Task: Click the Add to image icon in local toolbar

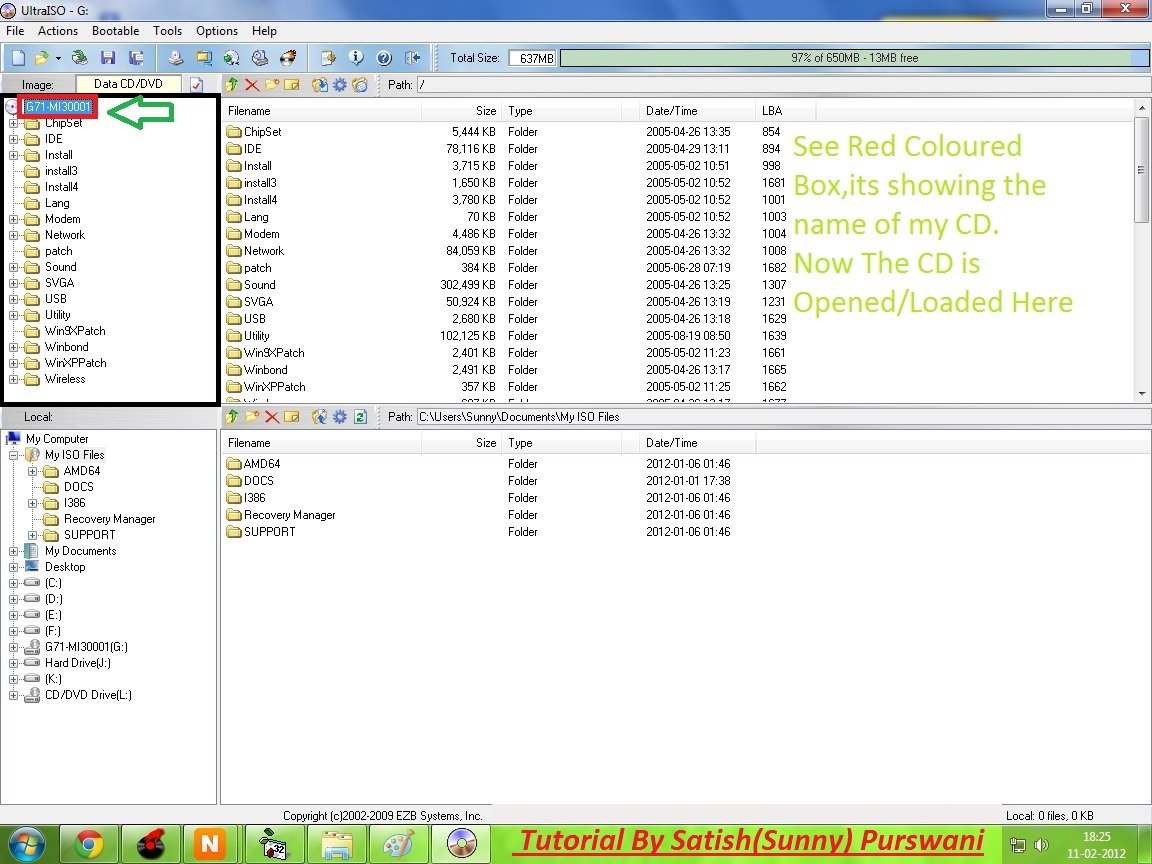Action: tap(320, 417)
